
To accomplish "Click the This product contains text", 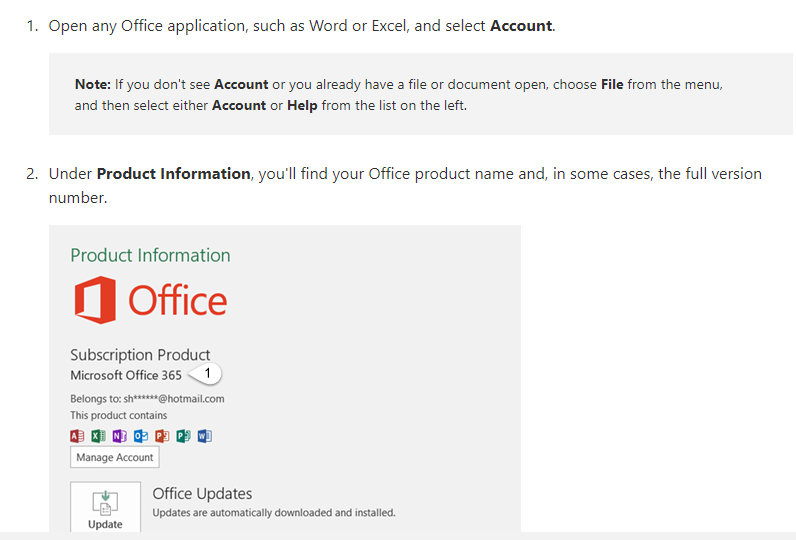I will pos(119,415).
